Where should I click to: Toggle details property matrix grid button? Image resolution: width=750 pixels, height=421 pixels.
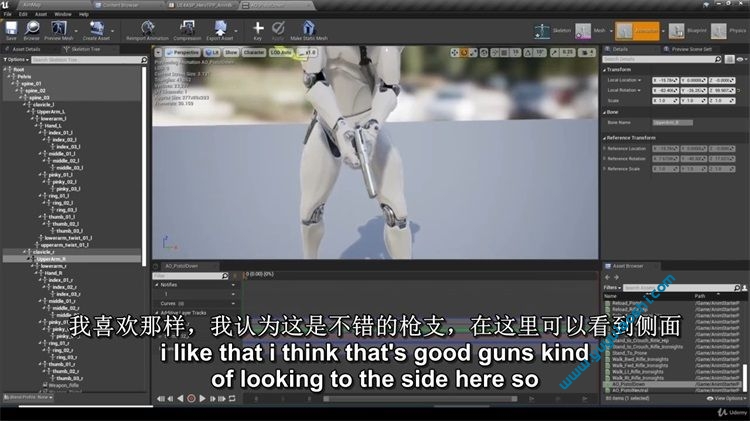pos(729,59)
